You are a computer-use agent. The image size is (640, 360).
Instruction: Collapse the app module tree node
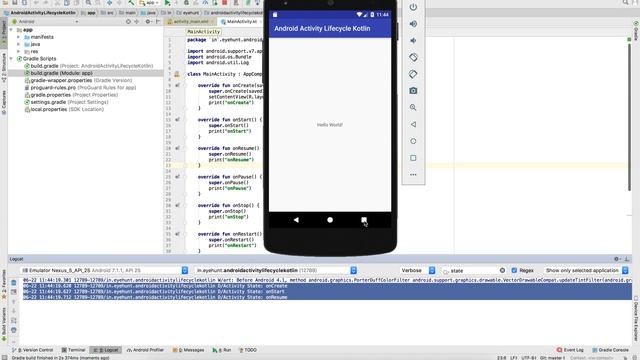click(x=11, y=30)
